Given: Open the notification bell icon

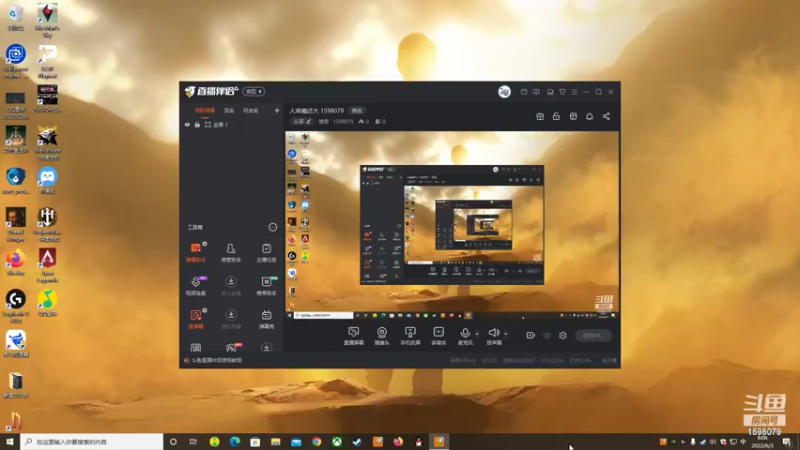Looking at the screenshot, I should point(589,116).
